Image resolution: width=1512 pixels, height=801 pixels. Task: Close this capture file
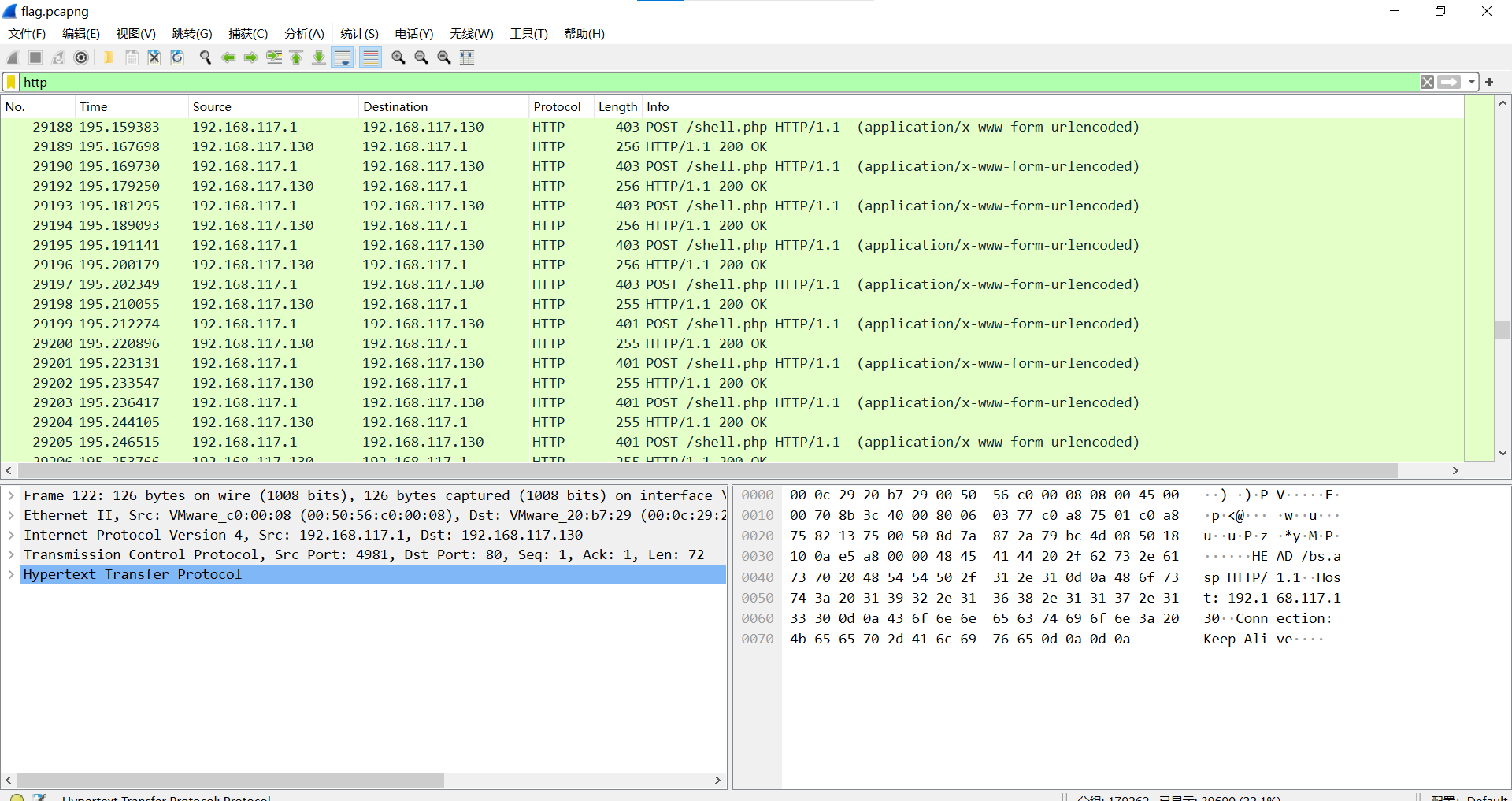(x=154, y=57)
